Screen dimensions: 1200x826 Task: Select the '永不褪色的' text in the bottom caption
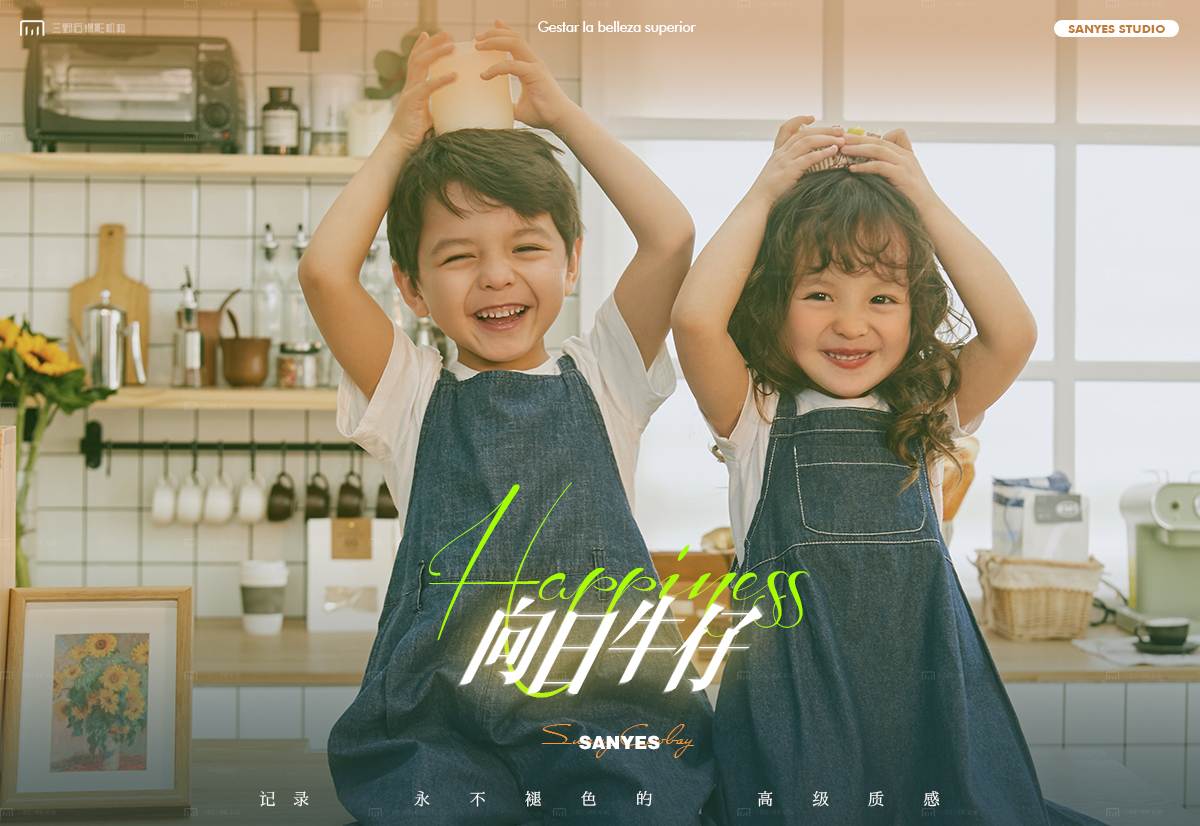(533, 799)
